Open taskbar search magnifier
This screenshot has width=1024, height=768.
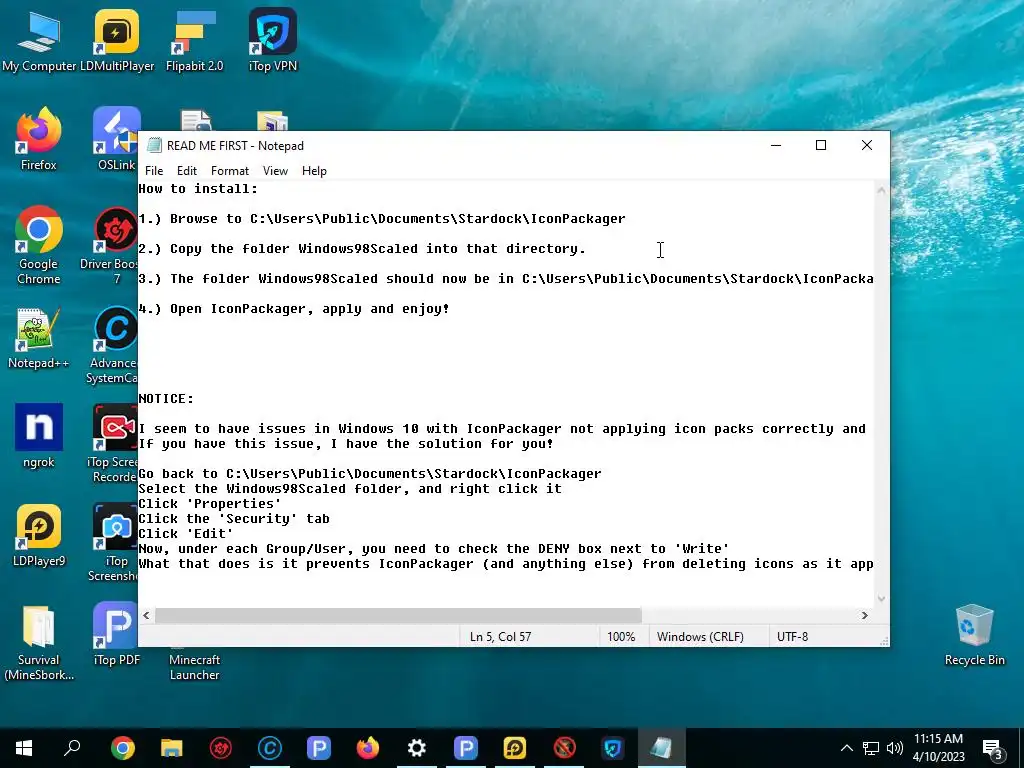click(72, 748)
